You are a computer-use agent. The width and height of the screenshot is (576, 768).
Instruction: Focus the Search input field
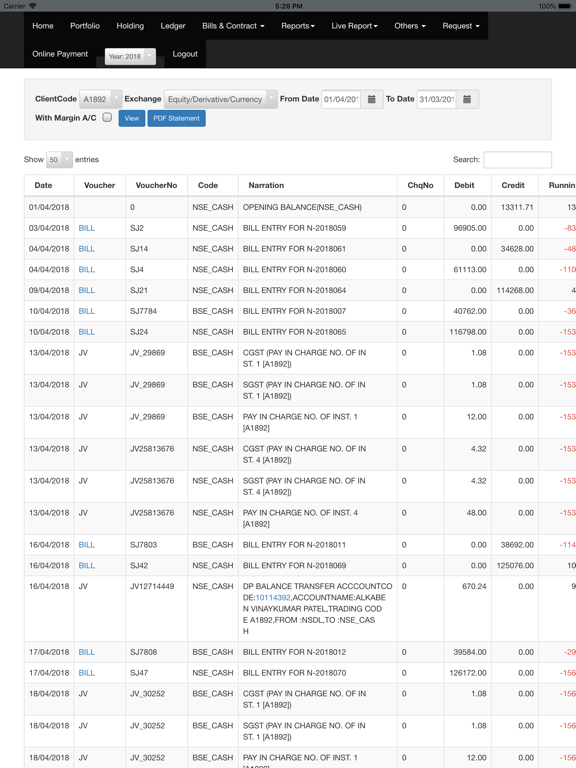(517, 160)
